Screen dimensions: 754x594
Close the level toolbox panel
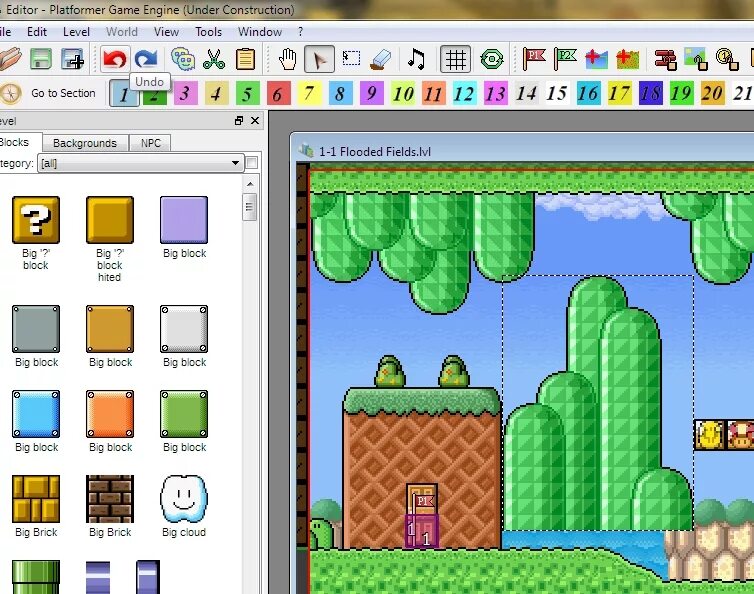click(x=255, y=121)
